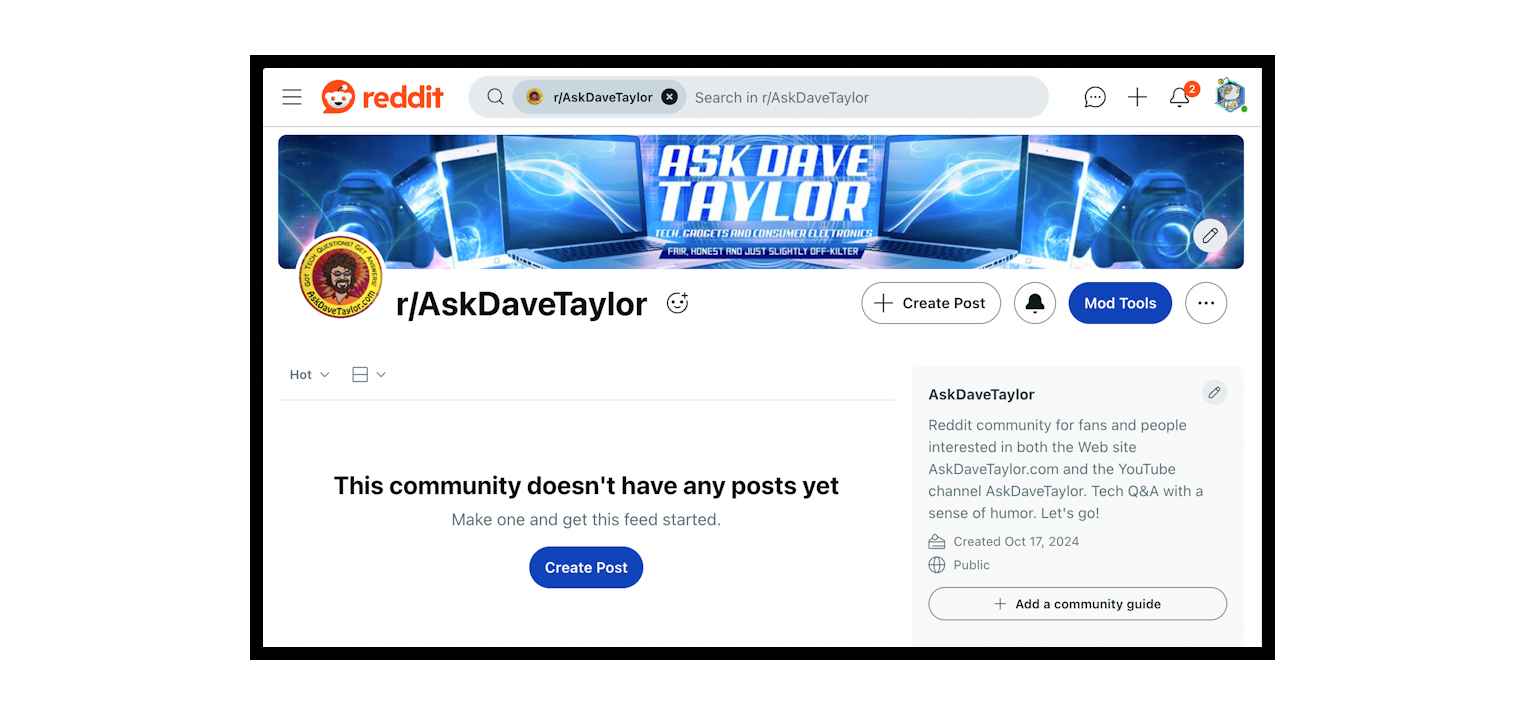The height and width of the screenshot is (715, 1525).
Task: Add a community guide
Action: [x=1077, y=603]
